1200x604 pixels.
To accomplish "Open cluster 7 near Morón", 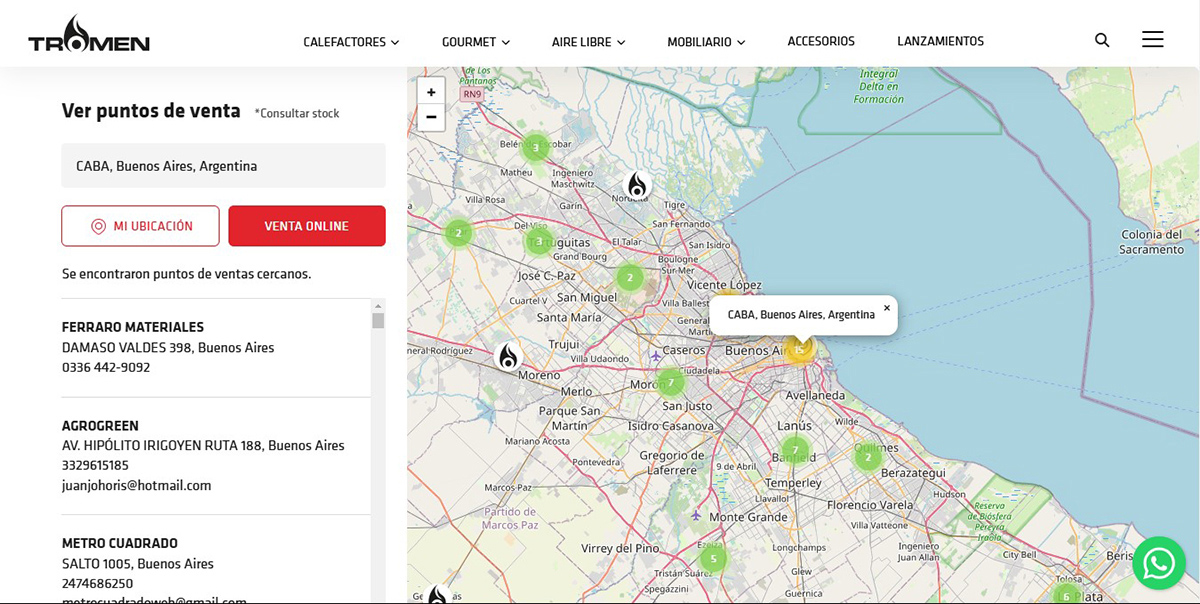I will (x=670, y=382).
